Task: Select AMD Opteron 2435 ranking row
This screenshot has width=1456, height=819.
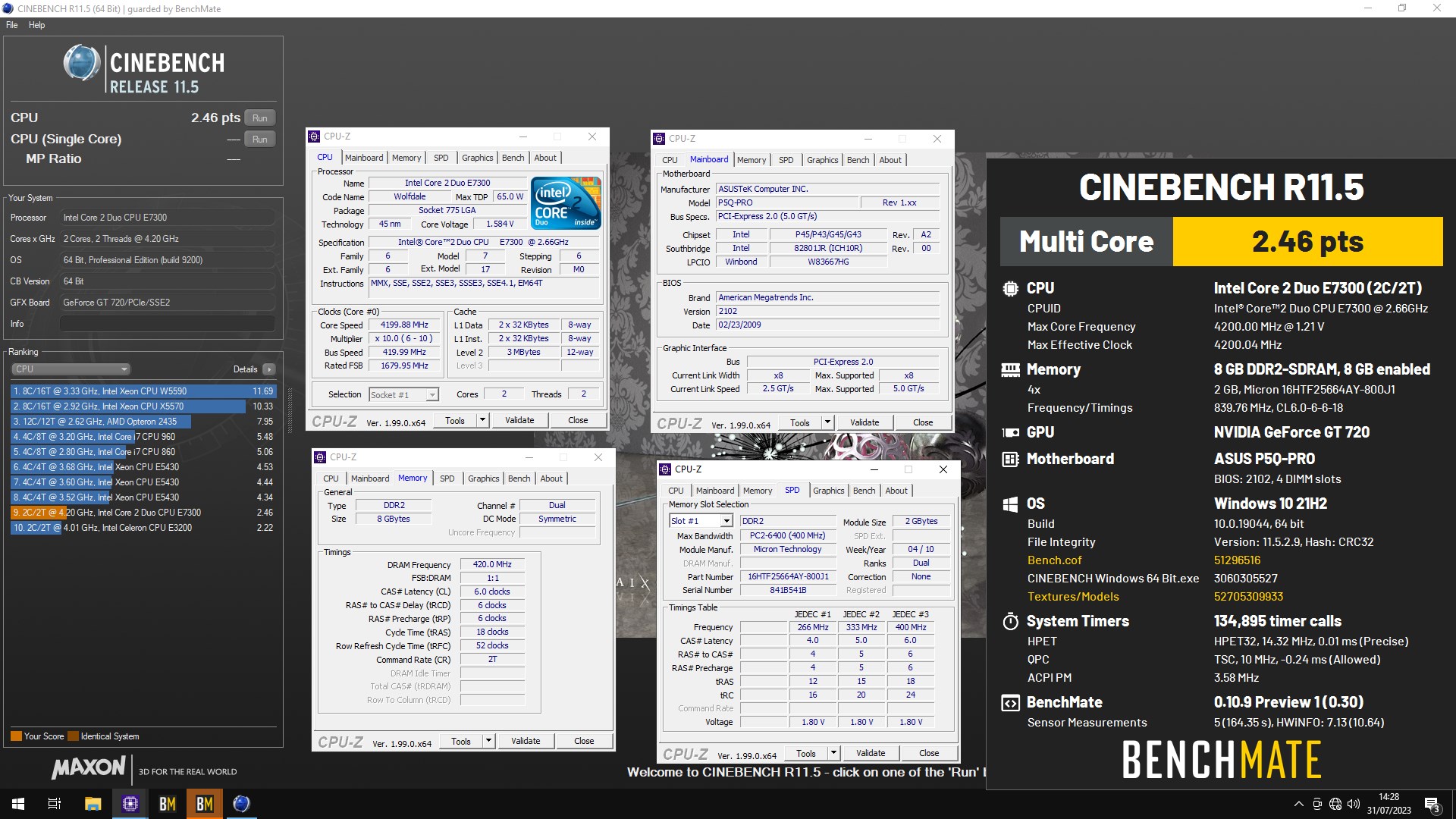Action: coord(143,422)
